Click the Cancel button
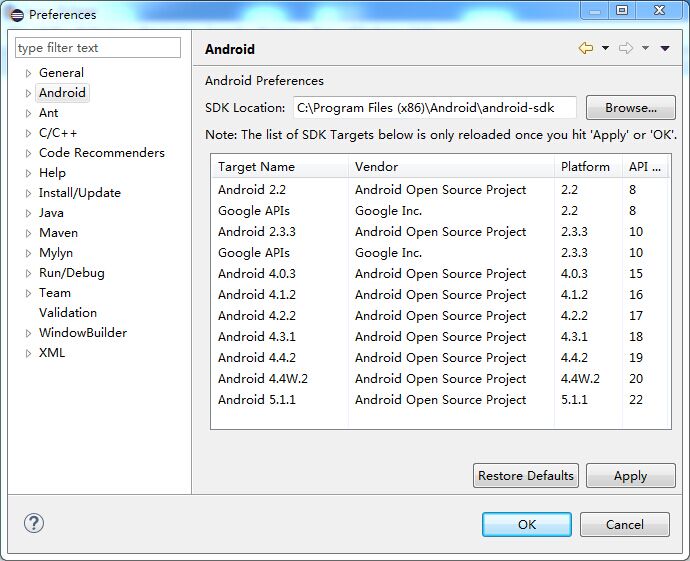The height and width of the screenshot is (561, 690). [x=625, y=524]
